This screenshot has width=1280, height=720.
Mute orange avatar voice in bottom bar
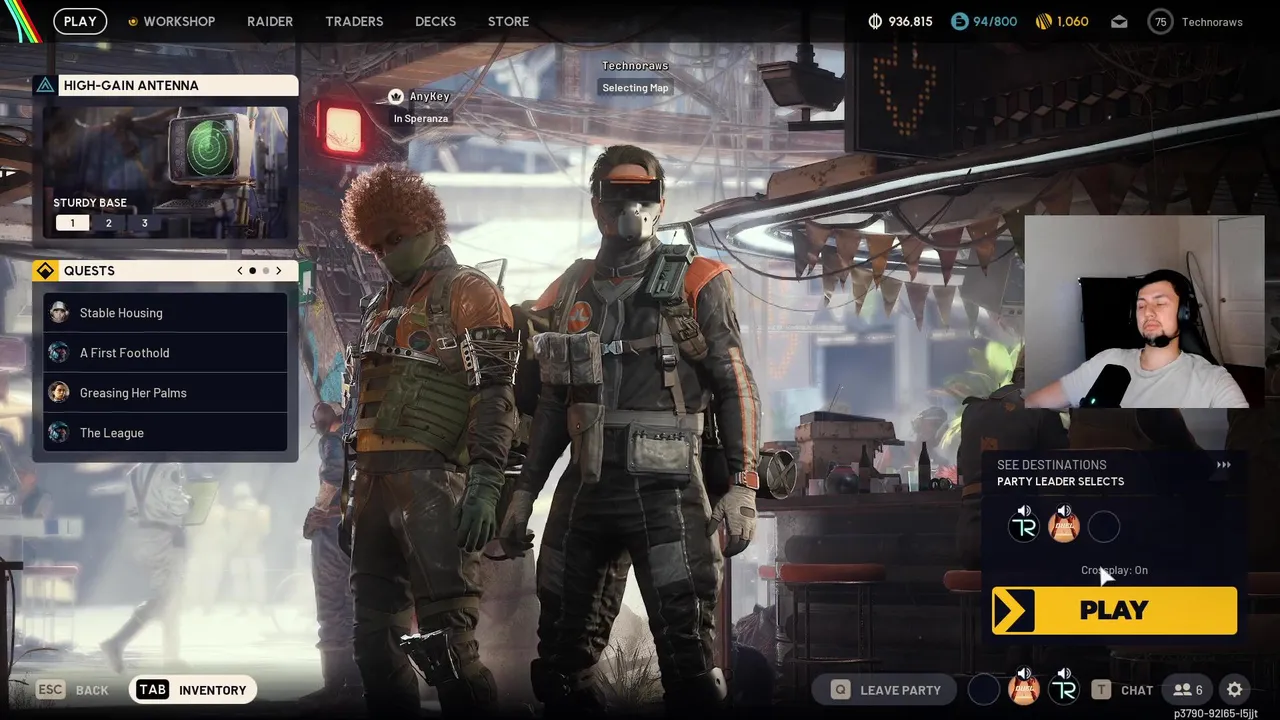[x=1023, y=674]
